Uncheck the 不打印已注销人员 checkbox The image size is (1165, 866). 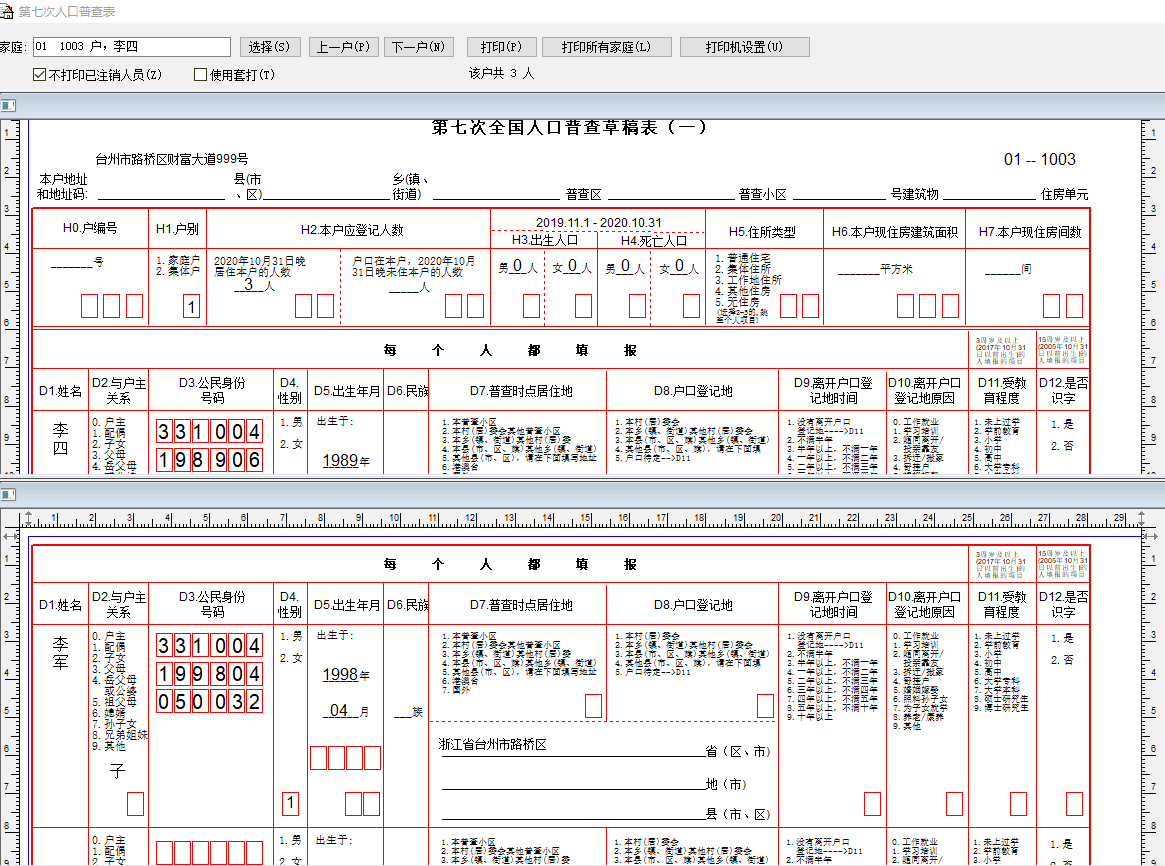coord(40,75)
